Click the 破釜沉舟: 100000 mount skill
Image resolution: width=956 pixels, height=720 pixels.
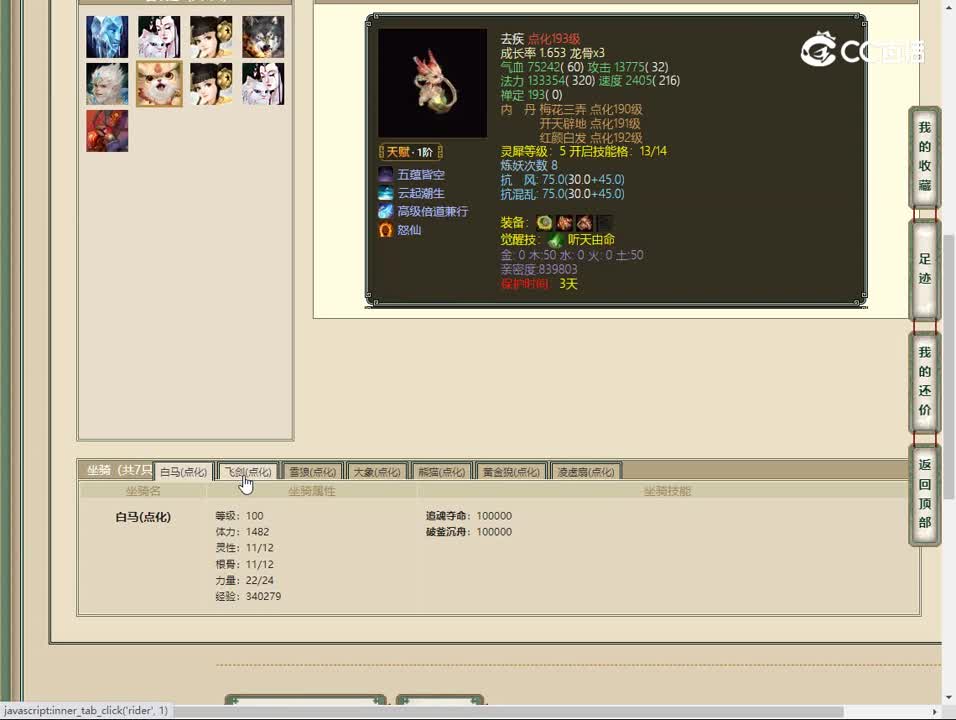(x=469, y=532)
